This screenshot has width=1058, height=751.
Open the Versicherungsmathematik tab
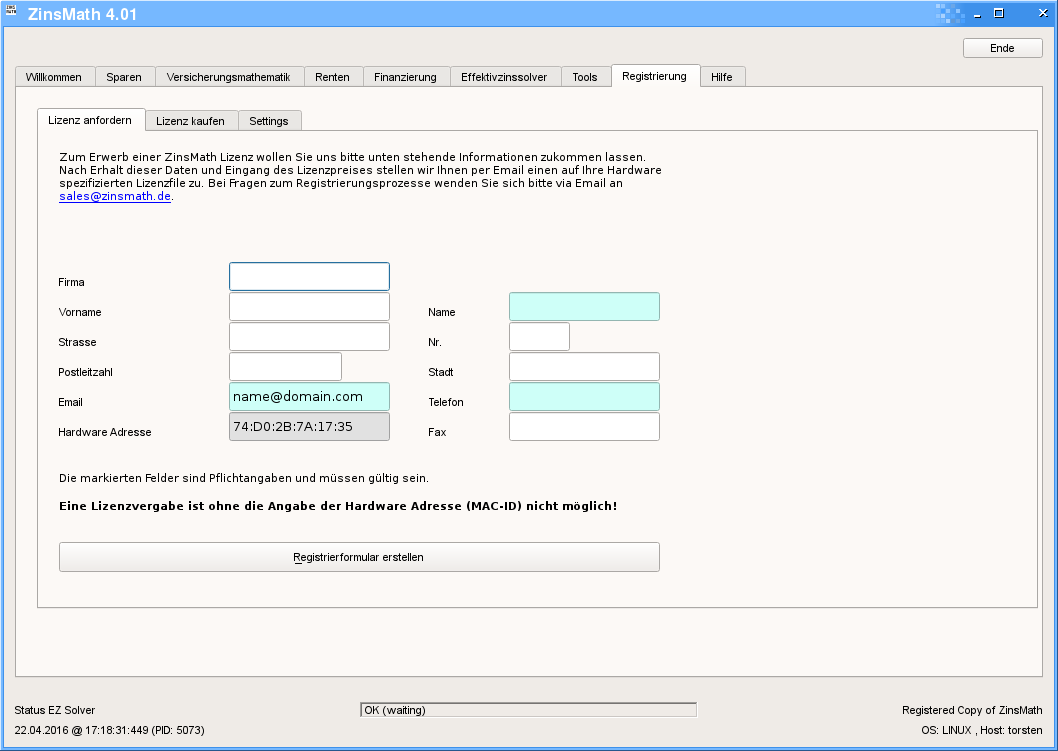[x=228, y=77]
